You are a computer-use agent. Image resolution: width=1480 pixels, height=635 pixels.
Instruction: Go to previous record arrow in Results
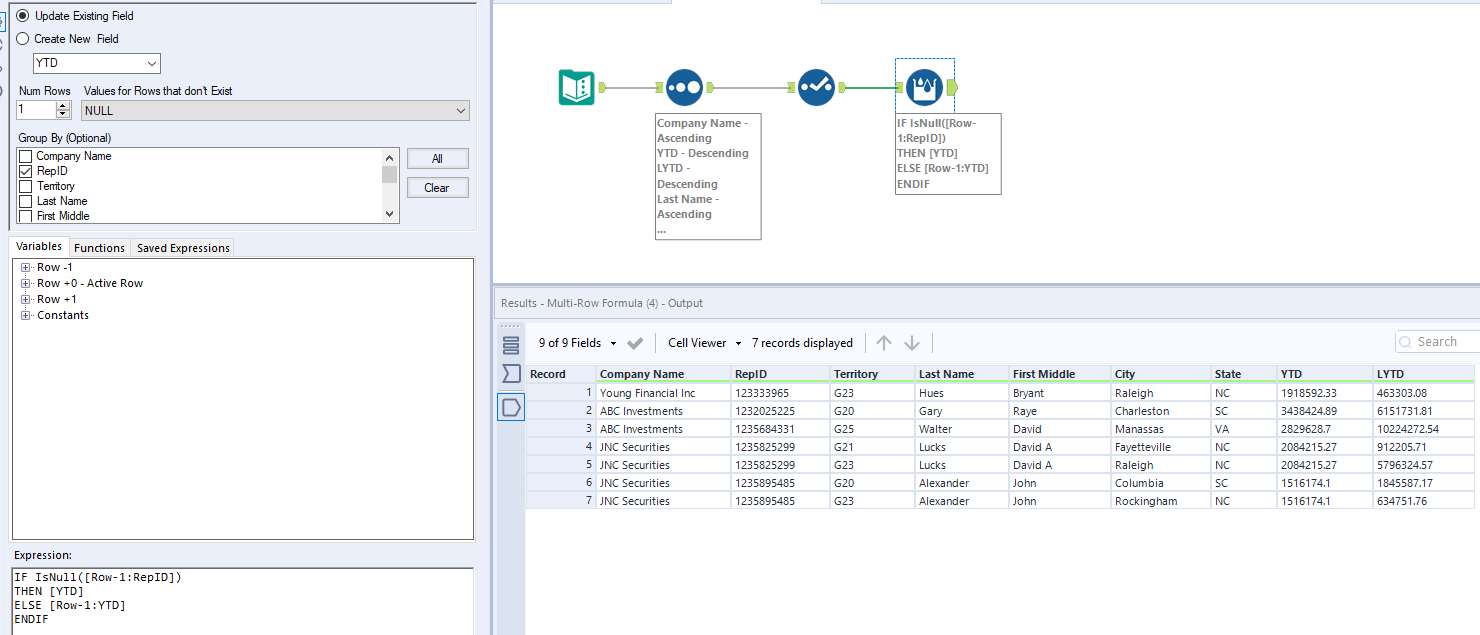[x=884, y=343]
